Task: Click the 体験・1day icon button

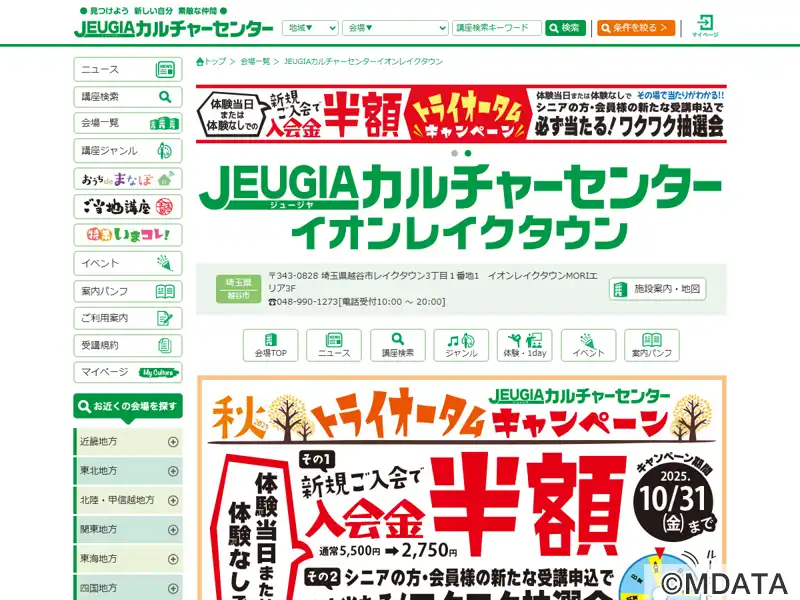Action: pyautogui.click(x=525, y=345)
